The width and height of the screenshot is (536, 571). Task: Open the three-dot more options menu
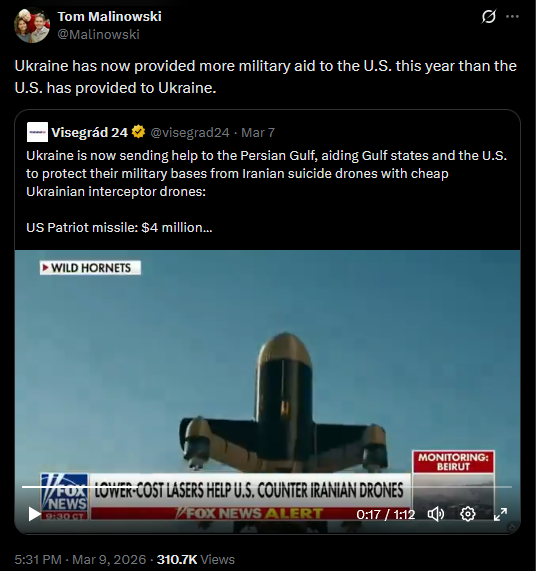pyautogui.click(x=512, y=16)
